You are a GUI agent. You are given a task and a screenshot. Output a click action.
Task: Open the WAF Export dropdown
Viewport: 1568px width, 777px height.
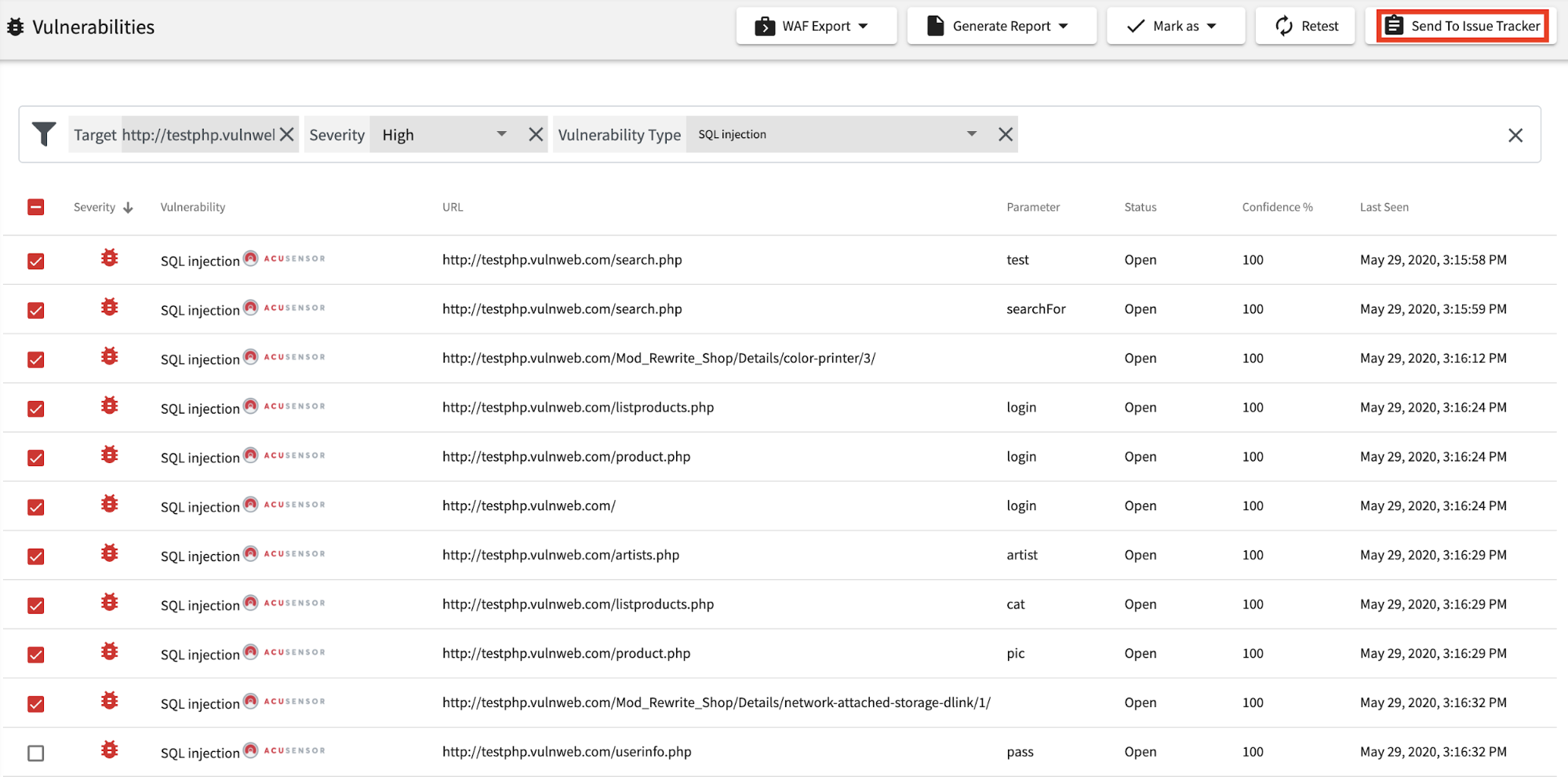click(817, 26)
